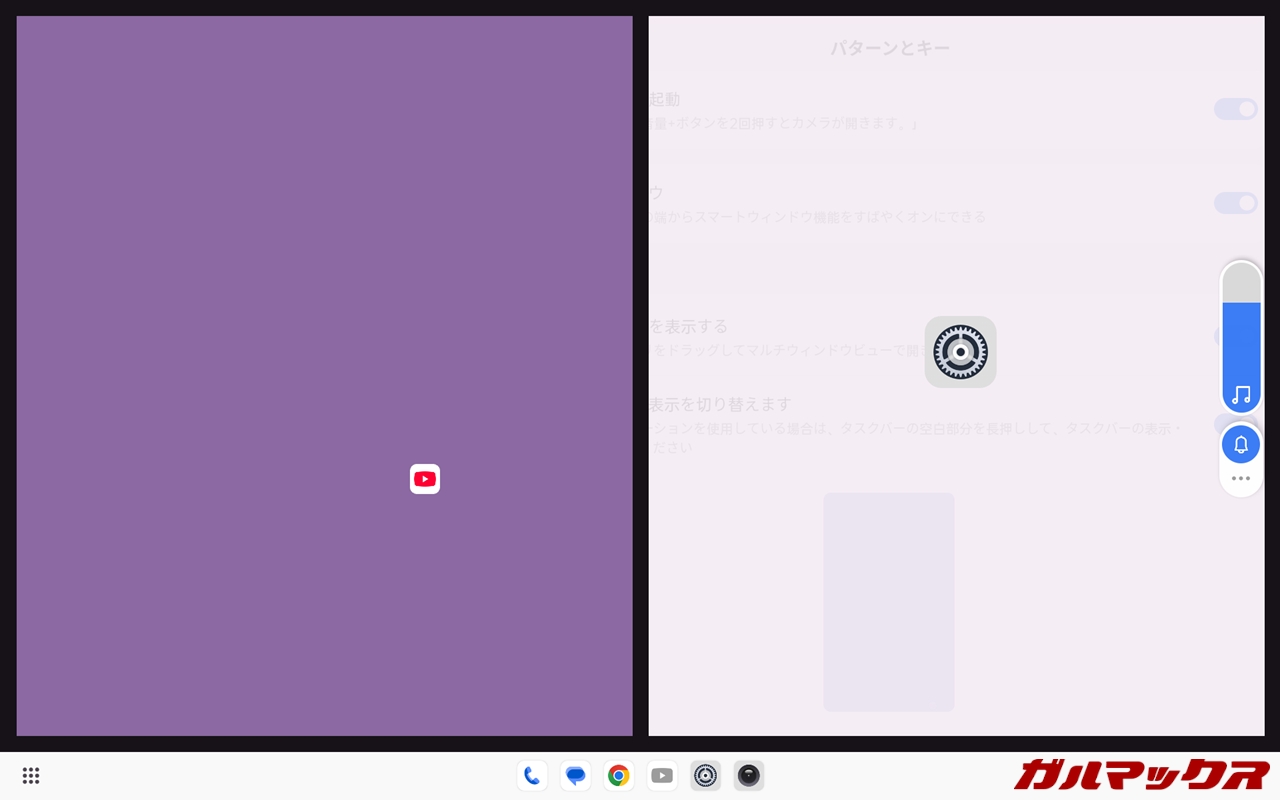This screenshot has width=1280, height=800.
Task: Open the app drawer grid icon
Action: pyautogui.click(x=31, y=776)
